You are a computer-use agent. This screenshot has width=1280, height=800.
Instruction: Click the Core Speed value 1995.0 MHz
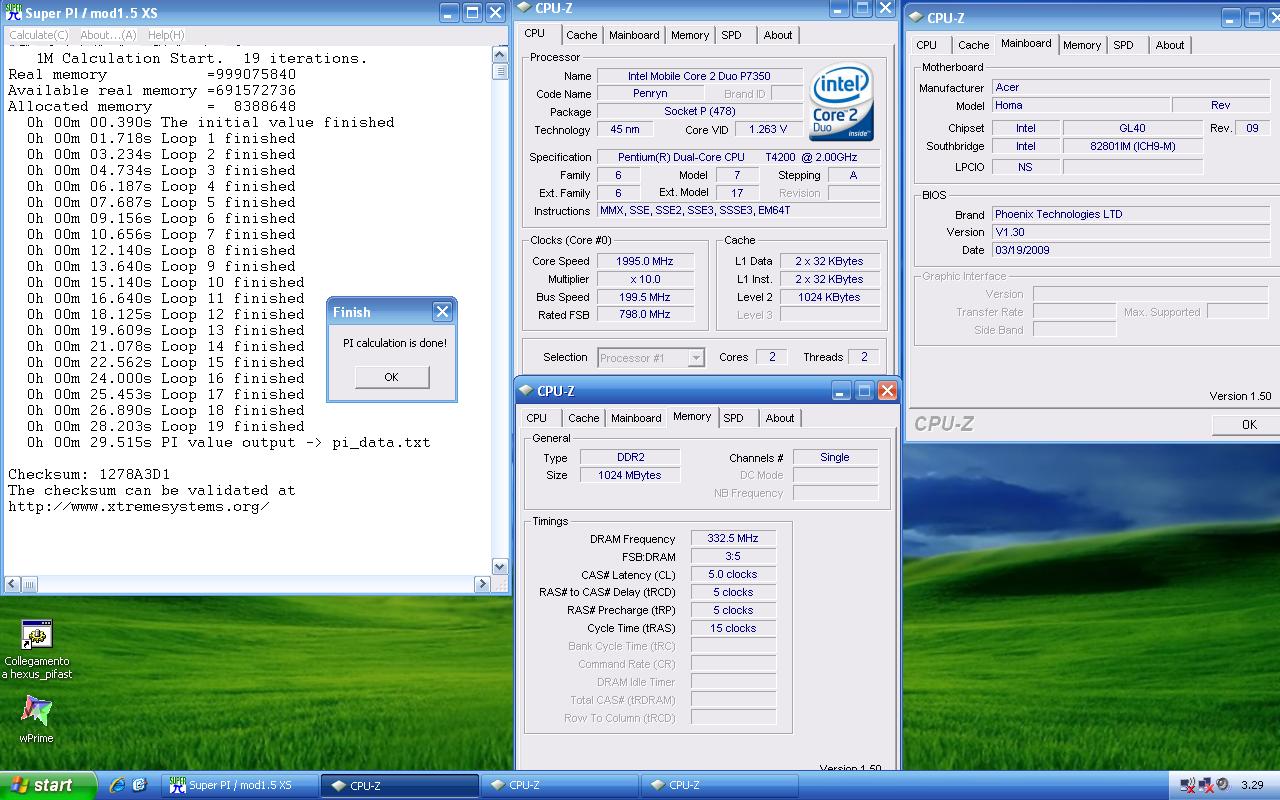[x=645, y=261]
